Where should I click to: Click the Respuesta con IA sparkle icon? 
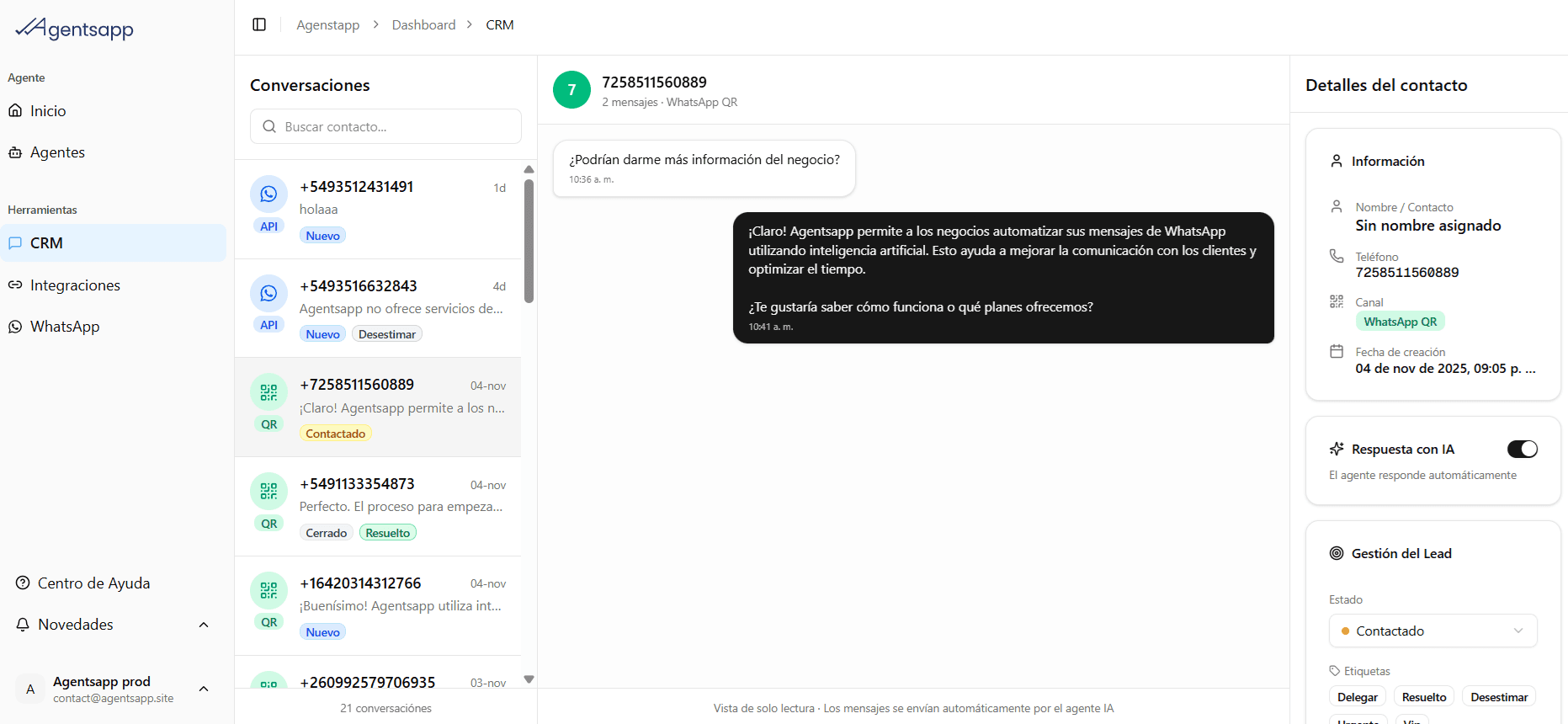1337,449
